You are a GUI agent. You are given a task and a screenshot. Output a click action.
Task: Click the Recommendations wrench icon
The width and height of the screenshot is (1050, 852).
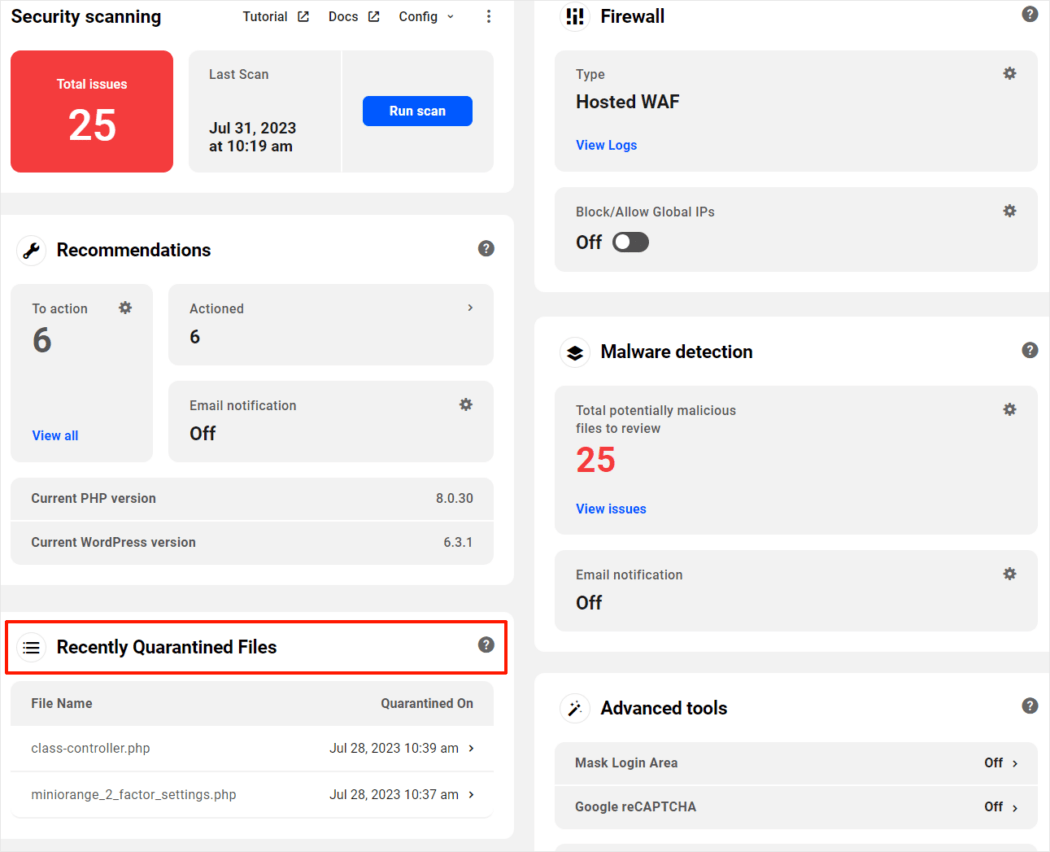30,250
